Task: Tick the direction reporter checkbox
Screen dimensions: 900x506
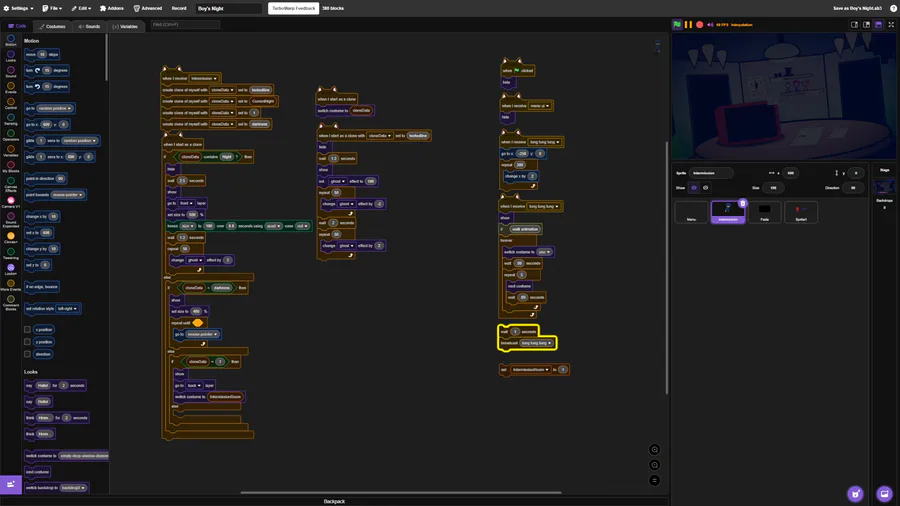Action: coord(27,354)
